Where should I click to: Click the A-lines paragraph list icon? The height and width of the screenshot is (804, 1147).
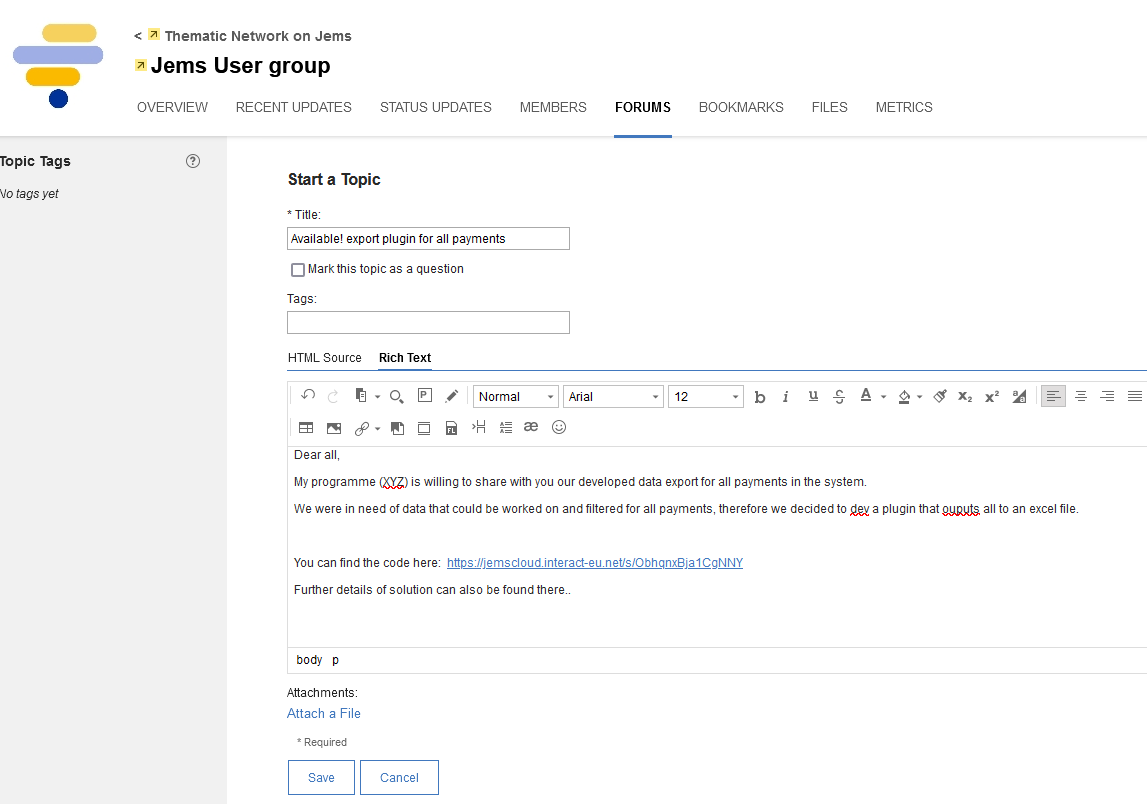pyautogui.click(x=505, y=427)
